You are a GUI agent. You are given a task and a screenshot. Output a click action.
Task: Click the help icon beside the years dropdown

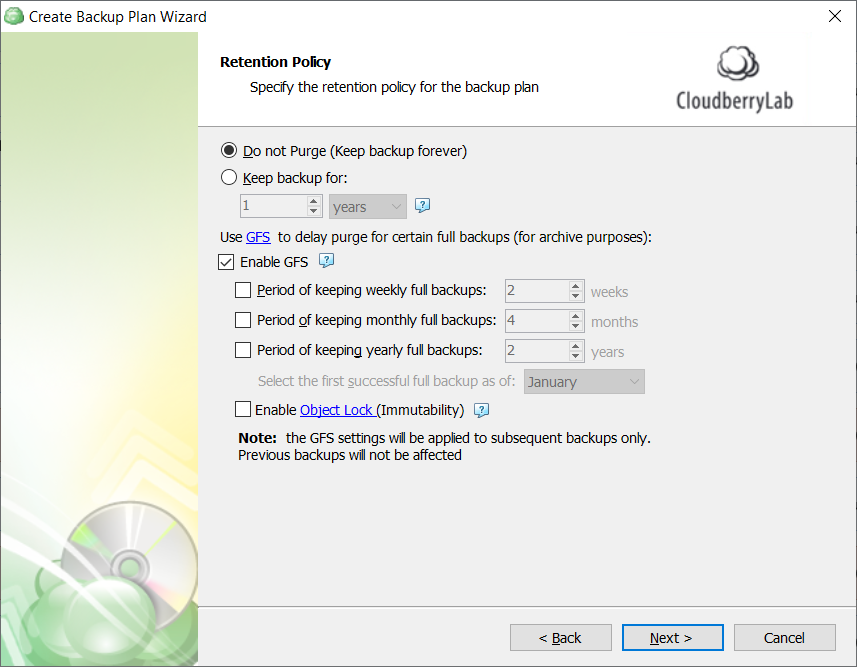(422, 206)
